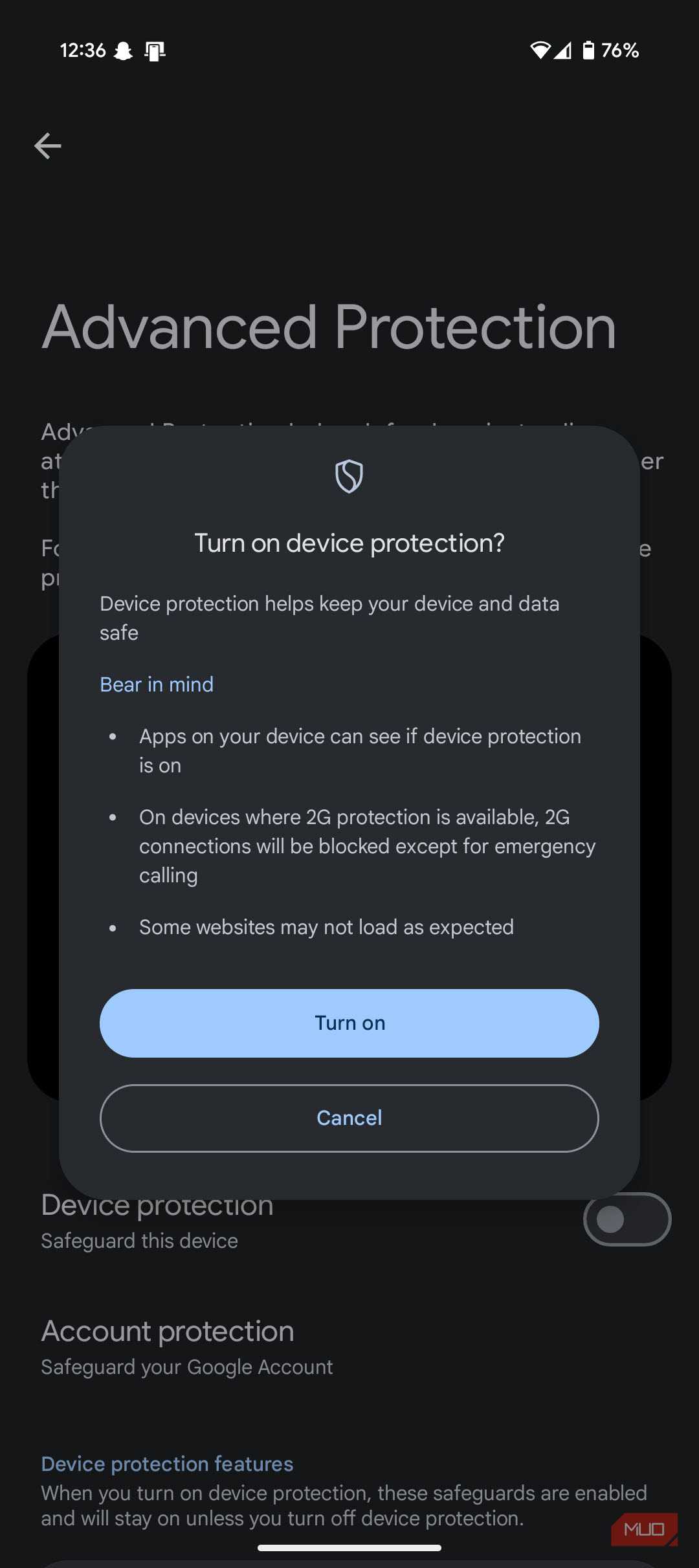Tap the Advanced Protection page title
This screenshot has height=1568, width=699.
point(329,328)
